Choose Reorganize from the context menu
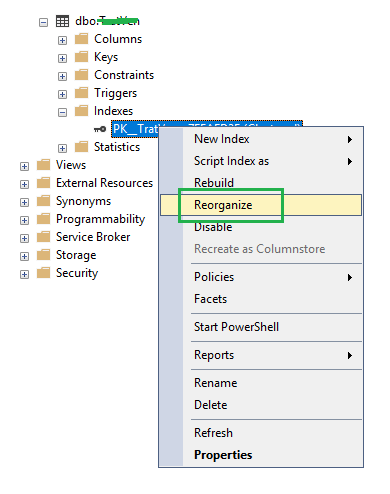The width and height of the screenshot is (390, 494). (261, 205)
